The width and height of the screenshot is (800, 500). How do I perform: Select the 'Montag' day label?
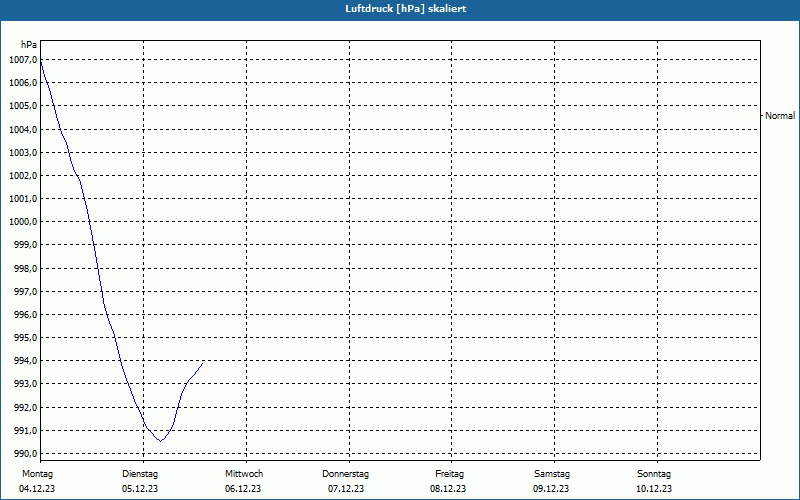(37, 474)
